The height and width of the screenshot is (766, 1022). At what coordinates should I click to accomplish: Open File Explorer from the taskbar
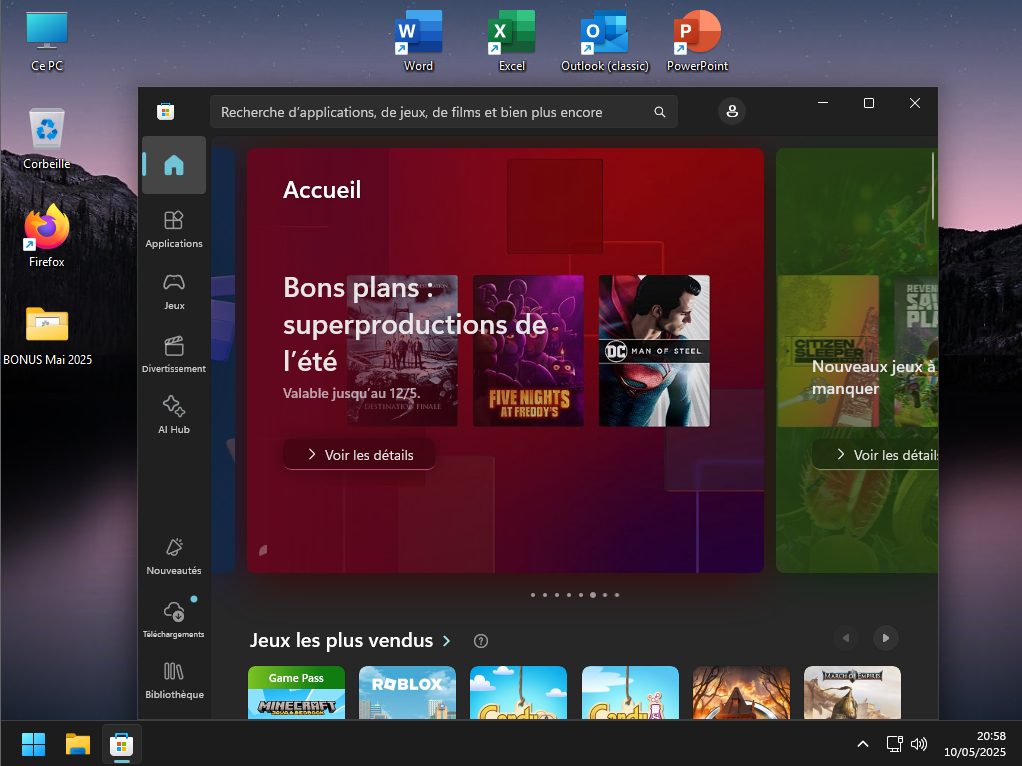click(78, 744)
